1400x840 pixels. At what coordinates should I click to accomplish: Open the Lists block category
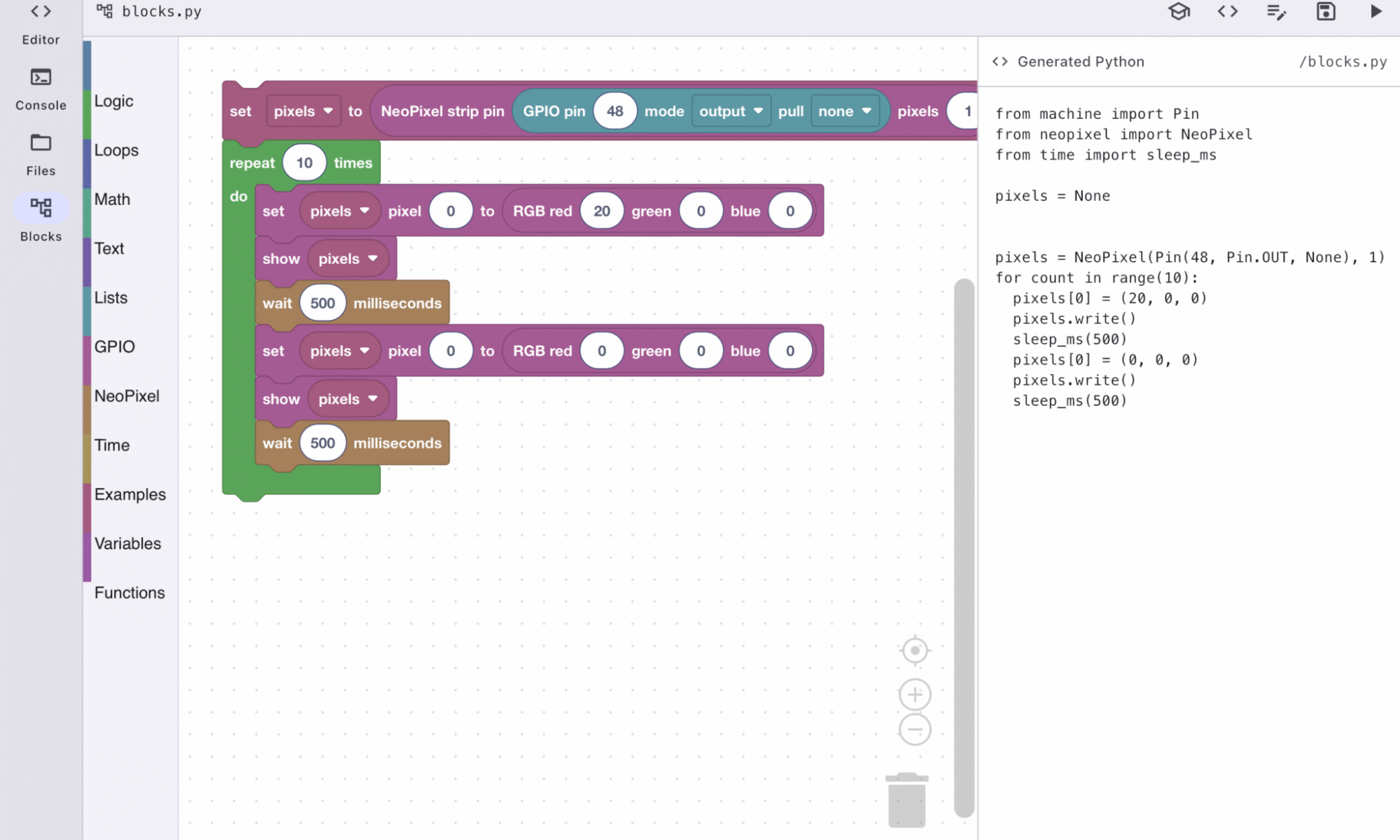tap(111, 297)
